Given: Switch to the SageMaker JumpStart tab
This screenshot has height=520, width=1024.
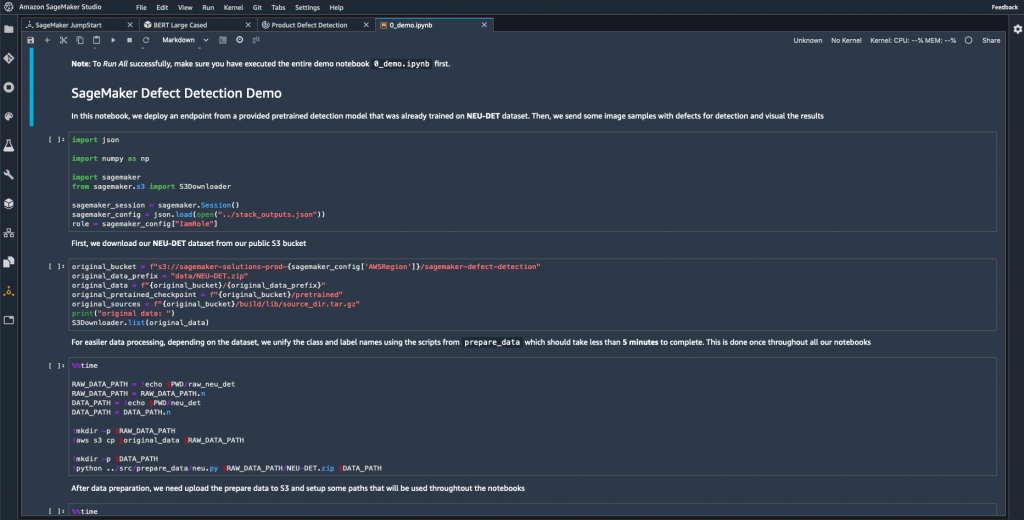Looking at the screenshot, I should tap(80, 25).
